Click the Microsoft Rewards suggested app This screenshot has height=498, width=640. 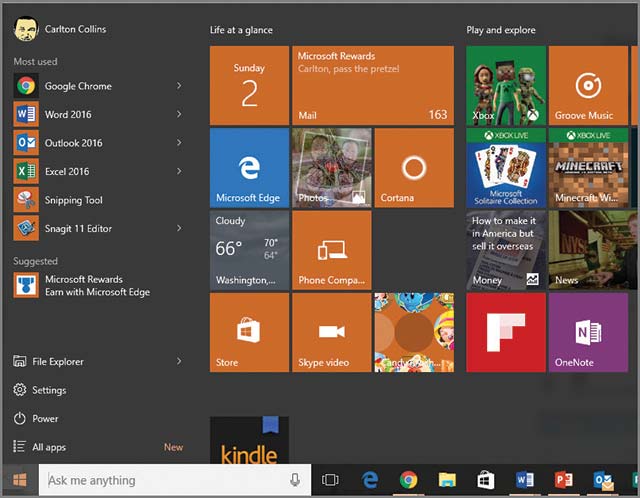(83, 285)
